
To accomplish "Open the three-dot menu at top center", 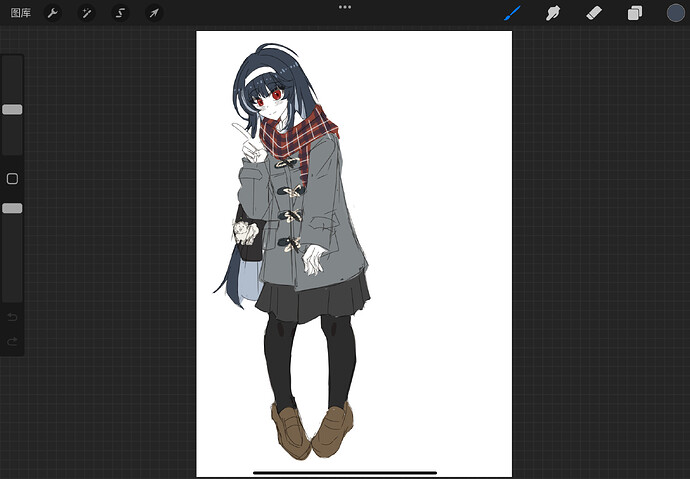I will click(x=345, y=7).
